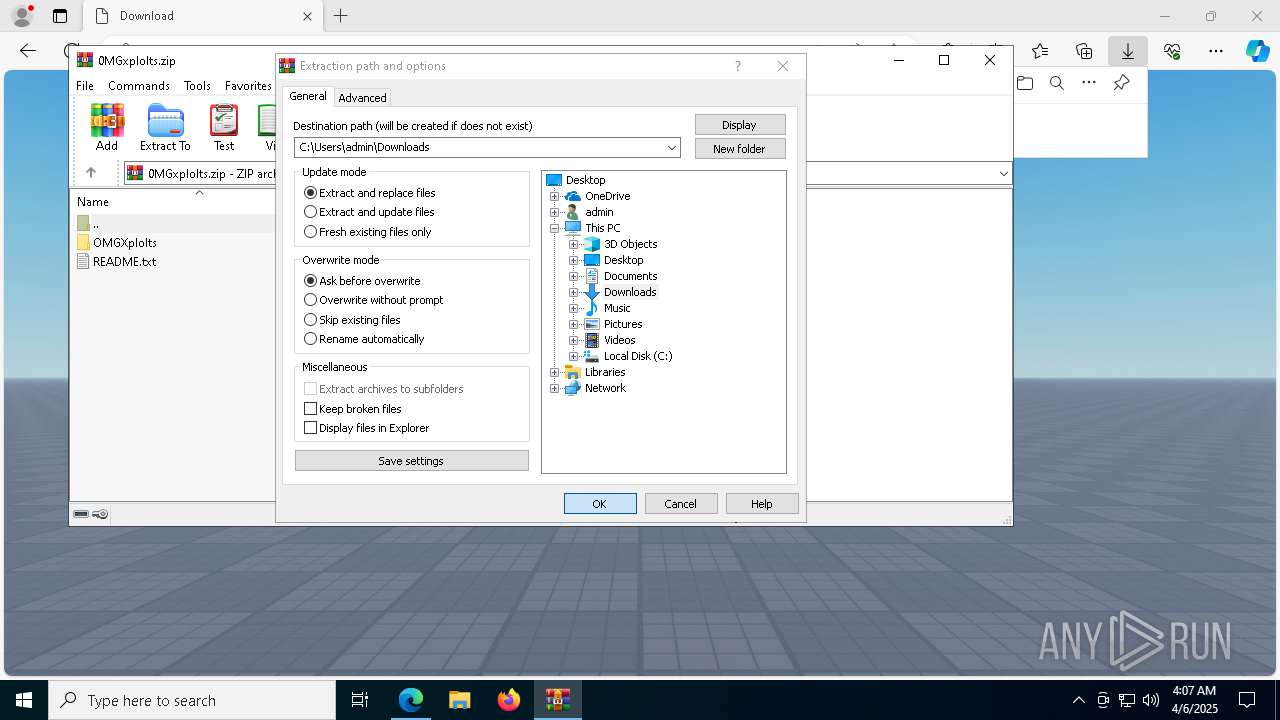1280x720 pixels.
Task: Expand the Documents tree node
Action: tap(574, 276)
